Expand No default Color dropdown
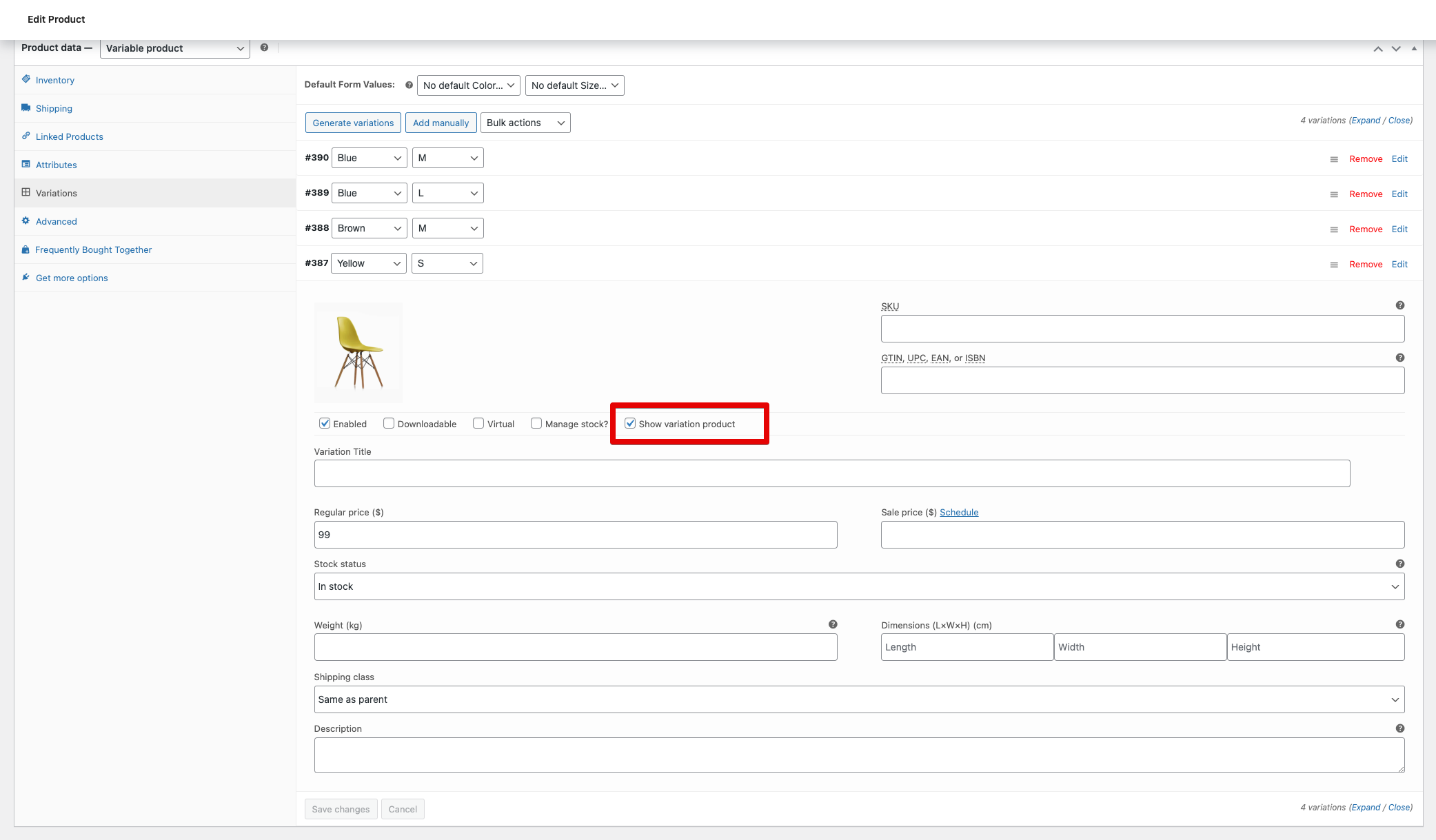This screenshot has height=840, width=1436. pyautogui.click(x=468, y=85)
